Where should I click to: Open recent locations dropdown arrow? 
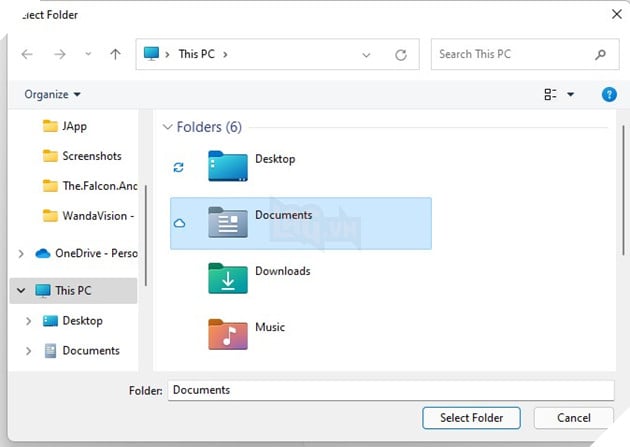coord(88,54)
